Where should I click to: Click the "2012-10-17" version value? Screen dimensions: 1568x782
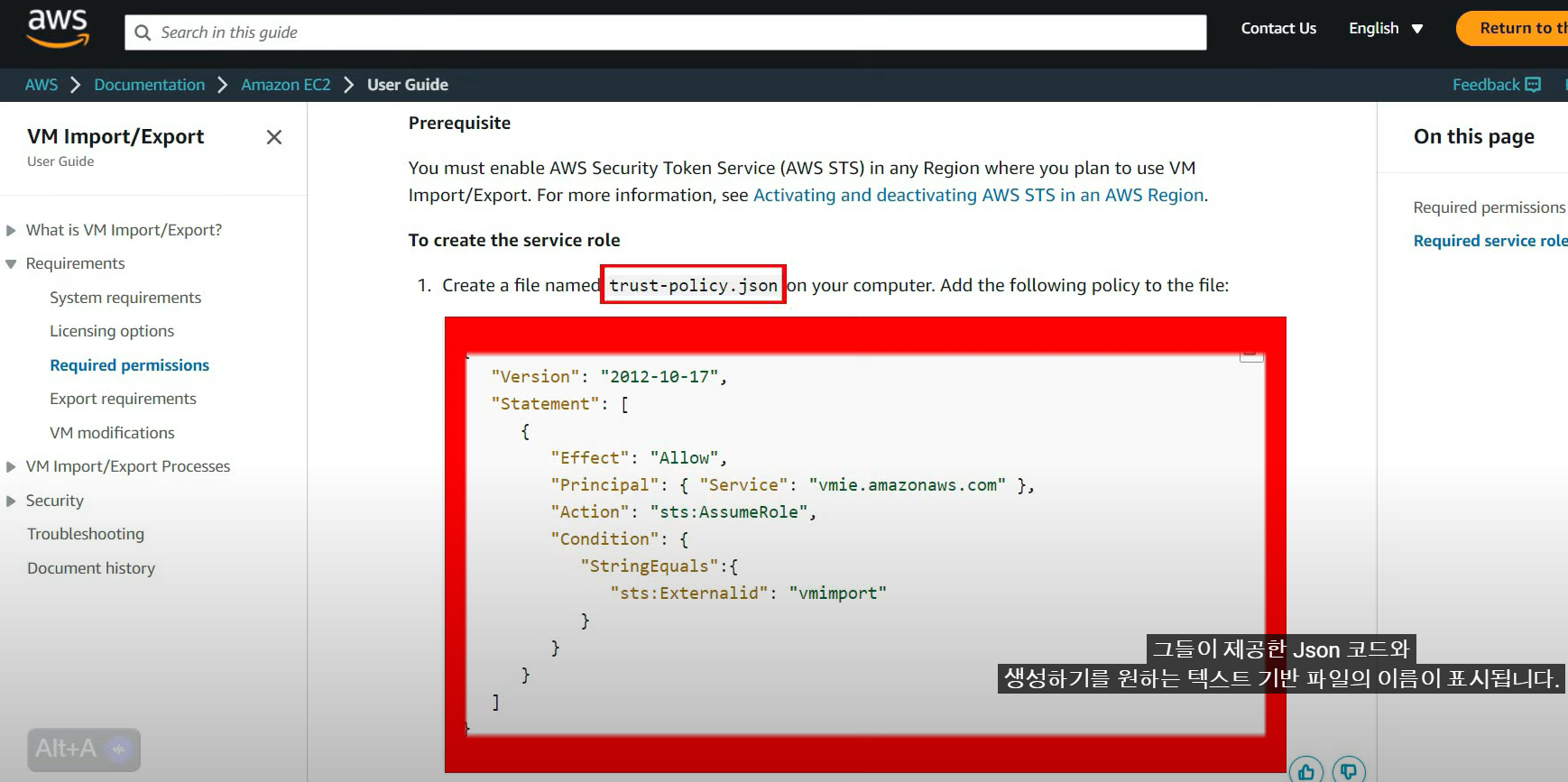pyautogui.click(x=659, y=377)
